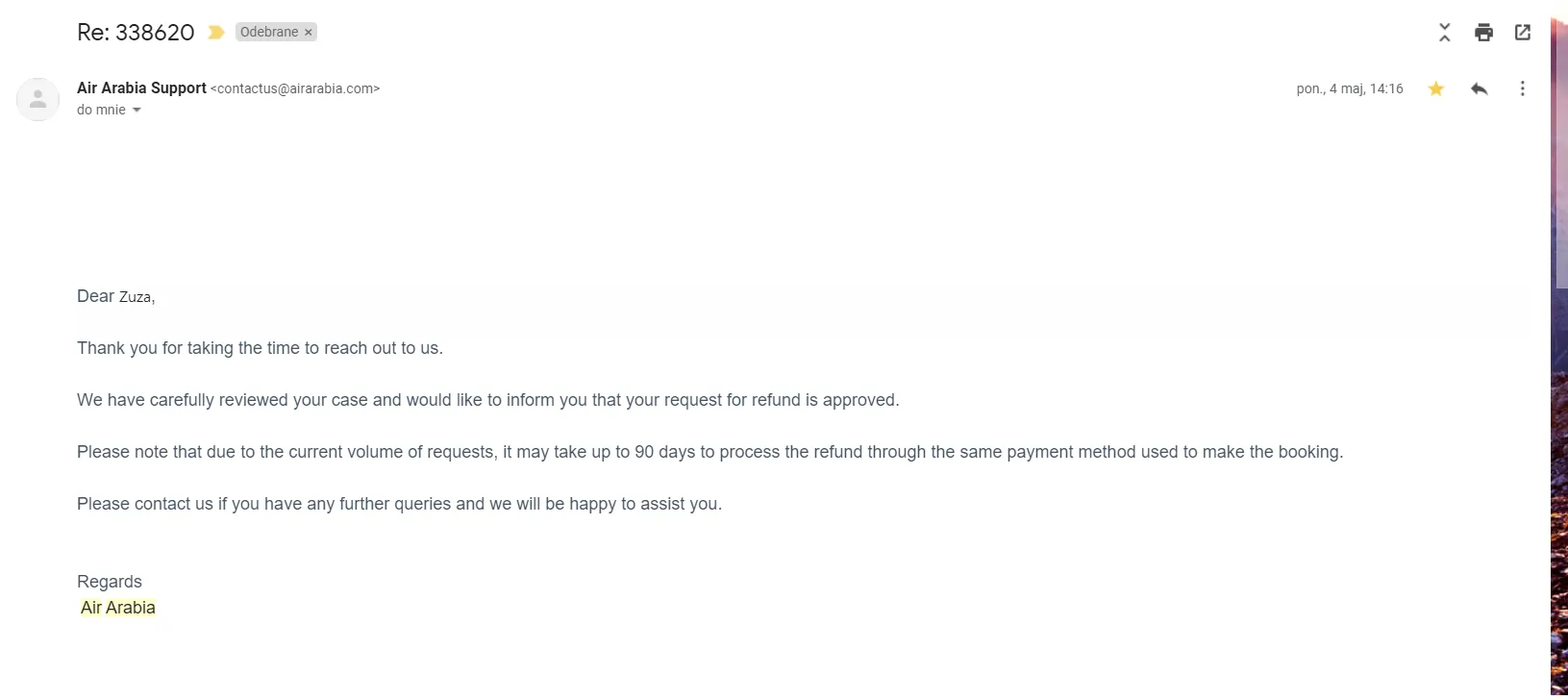Screen dimensions: 1568x700
Task: Toggle the yellow importance marker beside subject
Action: [216, 33]
